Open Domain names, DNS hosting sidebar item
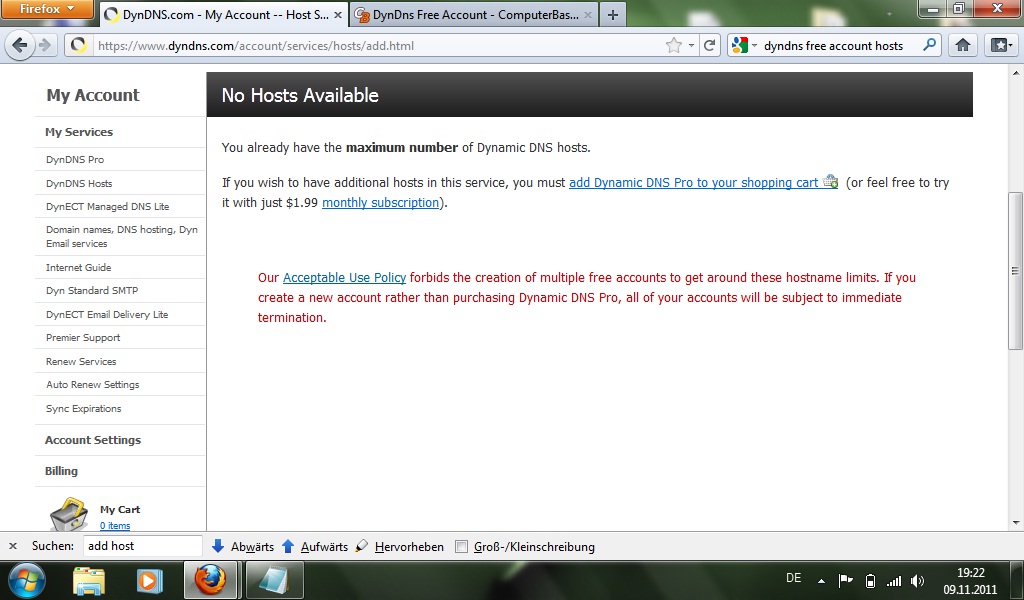The height and width of the screenshot is (600, 1024). click(x=122, y=236)
